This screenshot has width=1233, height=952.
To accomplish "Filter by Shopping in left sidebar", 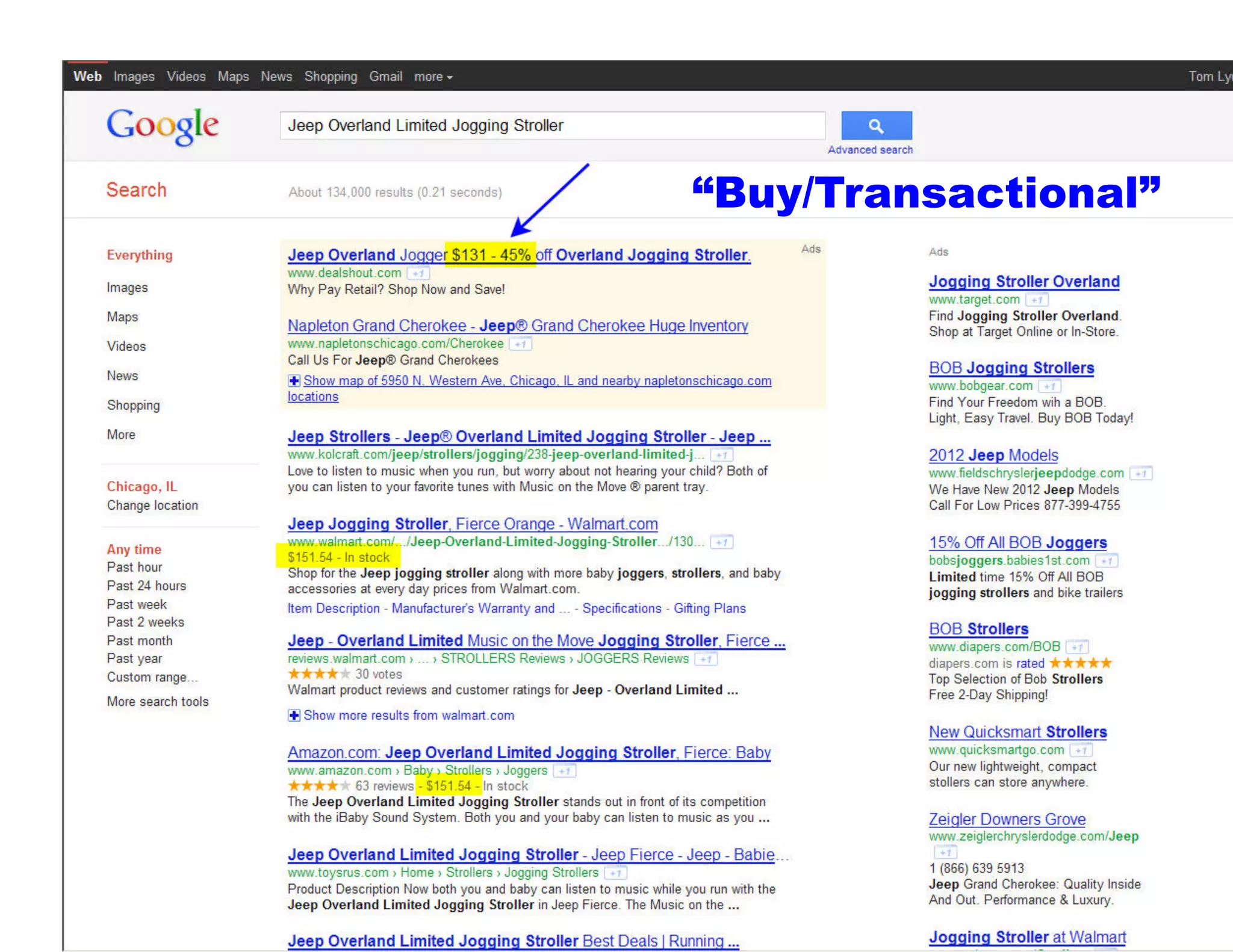I will tap(134, 405).
